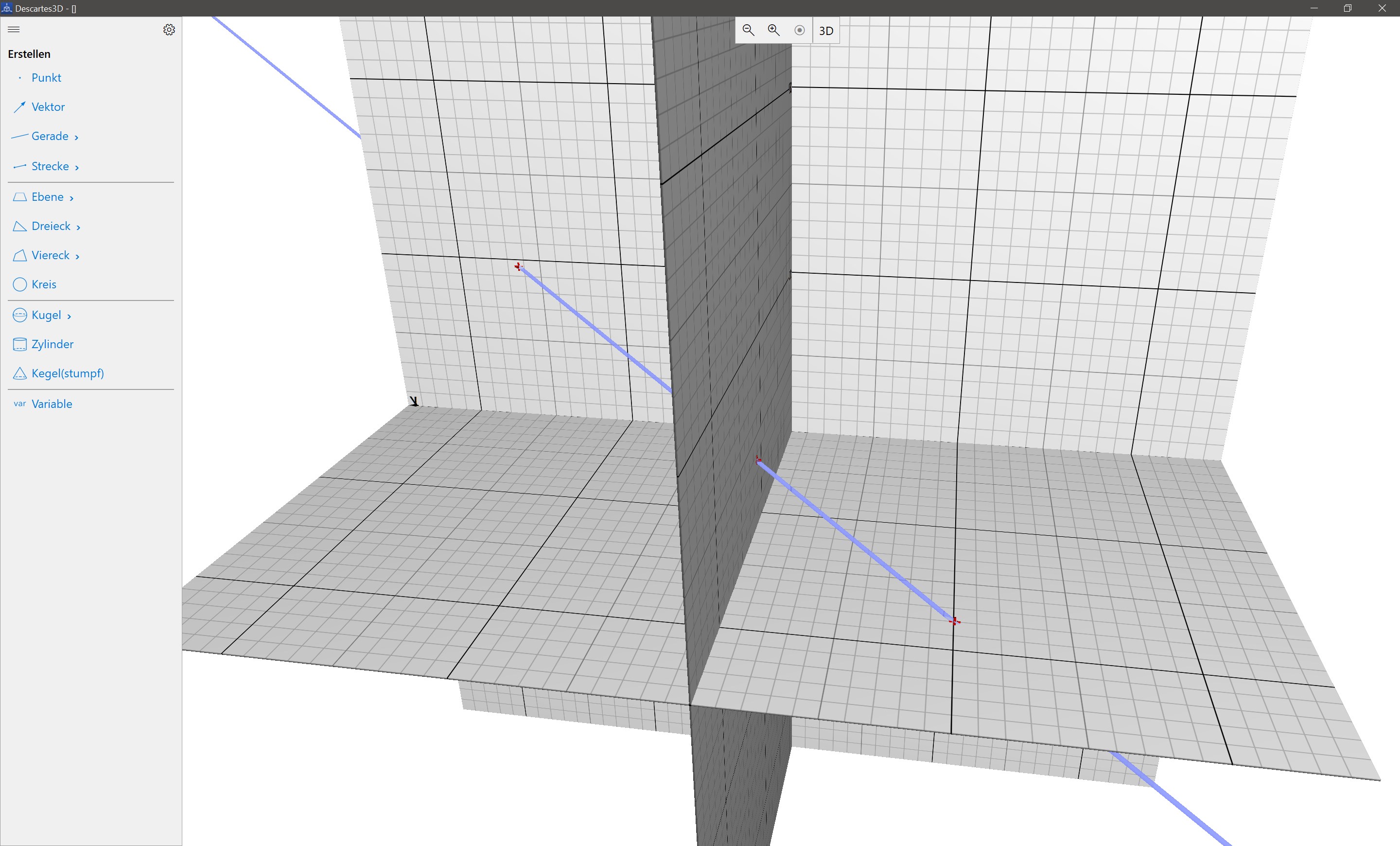Open the hamburger menu
1400x846 pixels.
(14, 30)
